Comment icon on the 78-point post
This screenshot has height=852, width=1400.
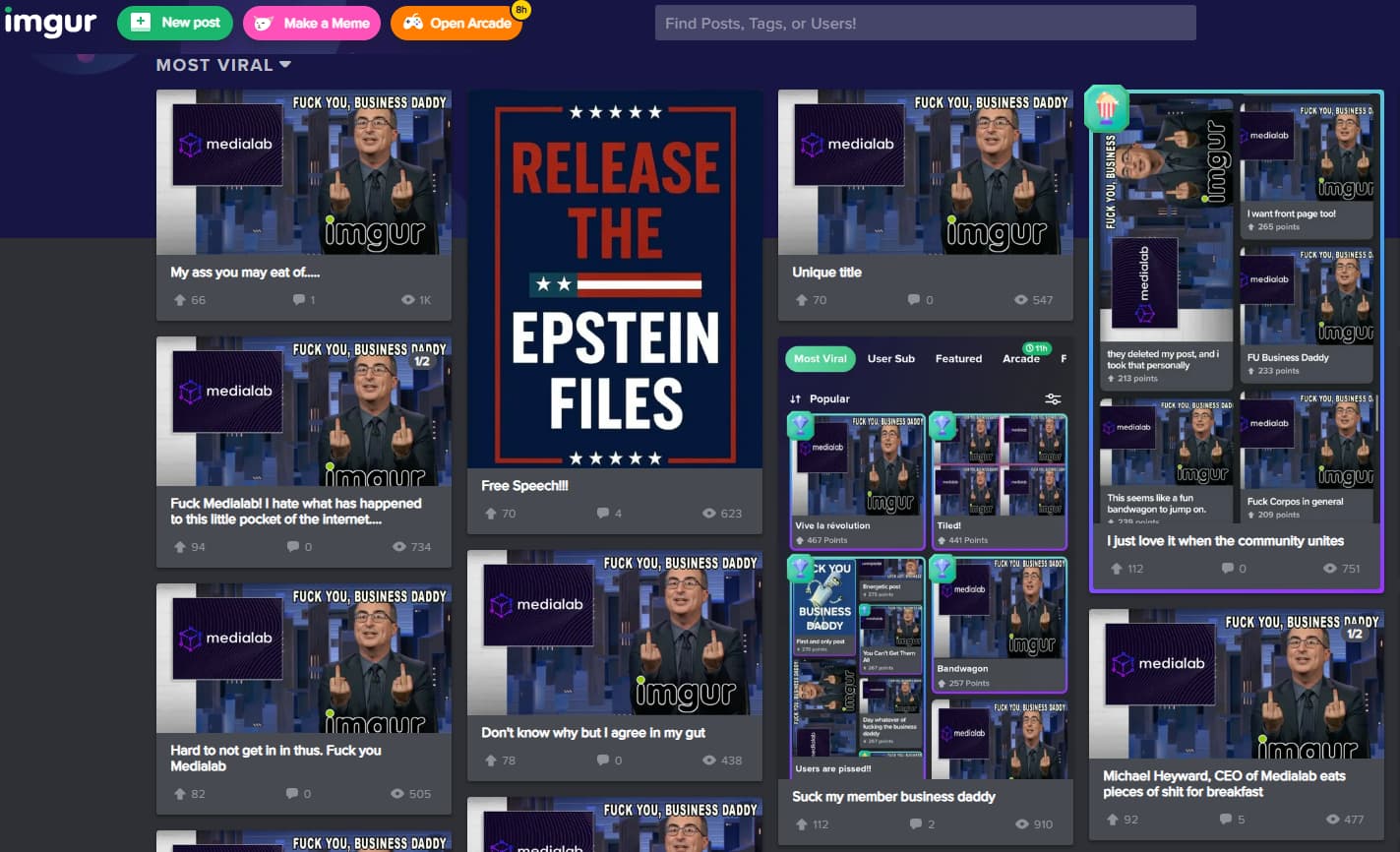(603, 761)
